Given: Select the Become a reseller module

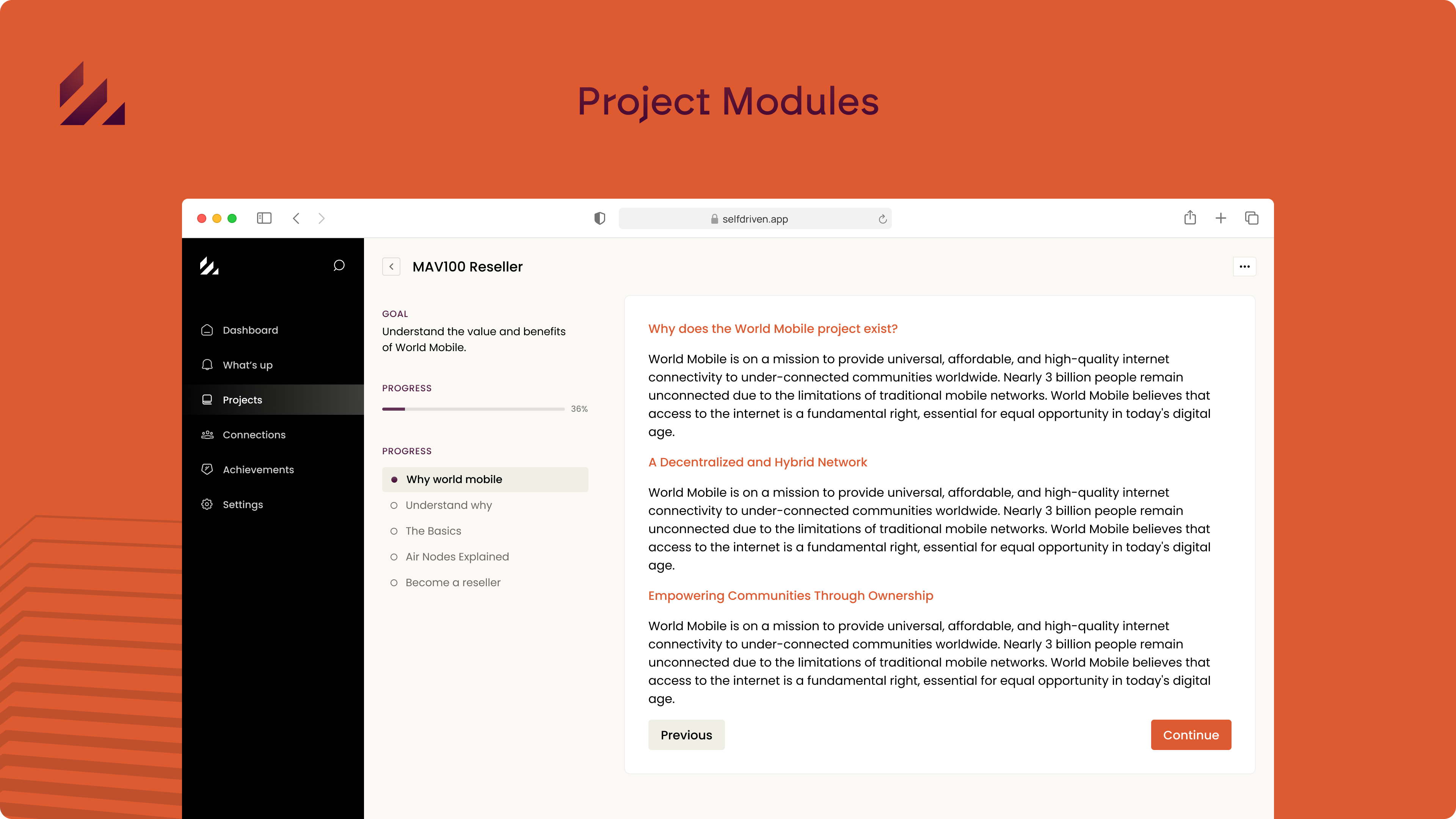Looking at the screenshot, I should click(x=485, y=583).
